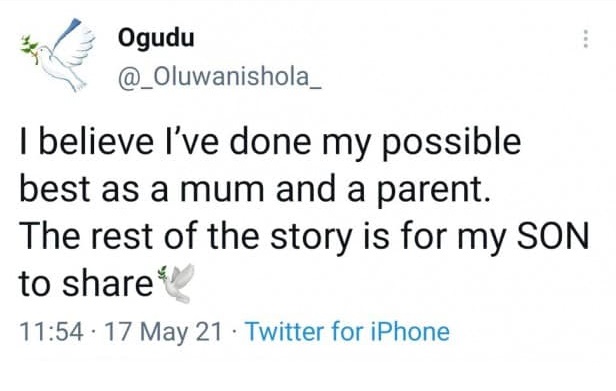Open Ogudu's dove profile avatar
616x391 pixels.
[x=59, y=55]
